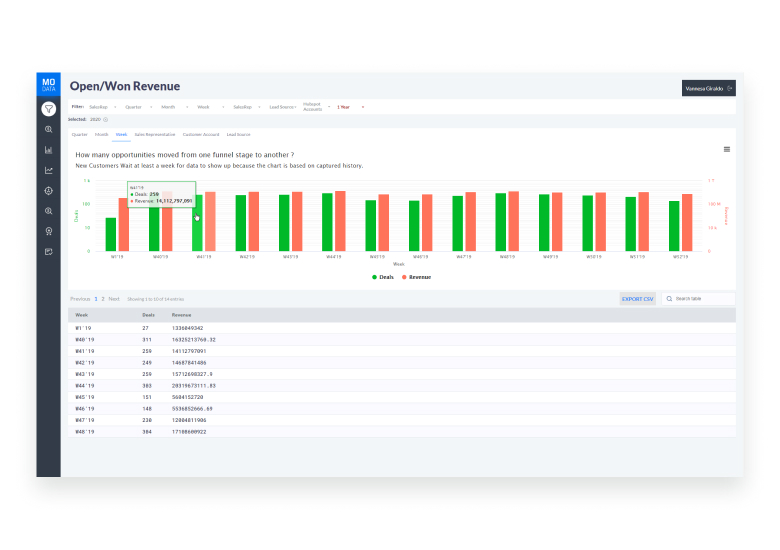Select the W44'19 week cell
Screen dimensions: 780x550
pyautogui.click(x=85, y=385)
